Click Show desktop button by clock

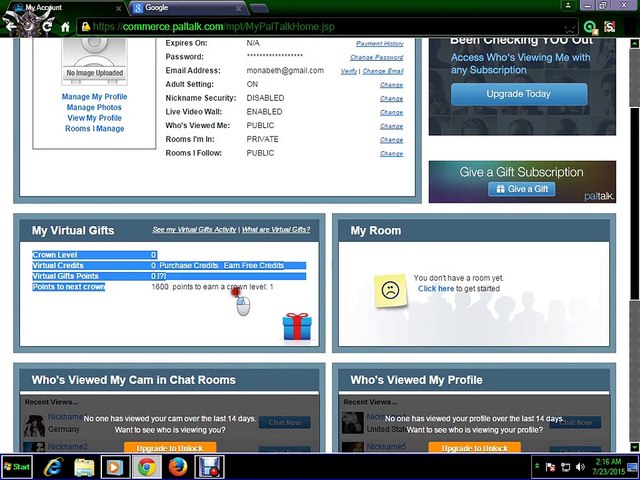633,467
